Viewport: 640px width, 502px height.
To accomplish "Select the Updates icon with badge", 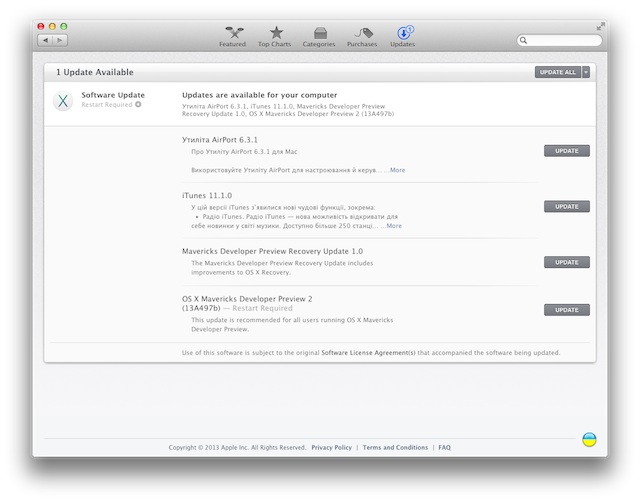I will click(x=404, y=33).
